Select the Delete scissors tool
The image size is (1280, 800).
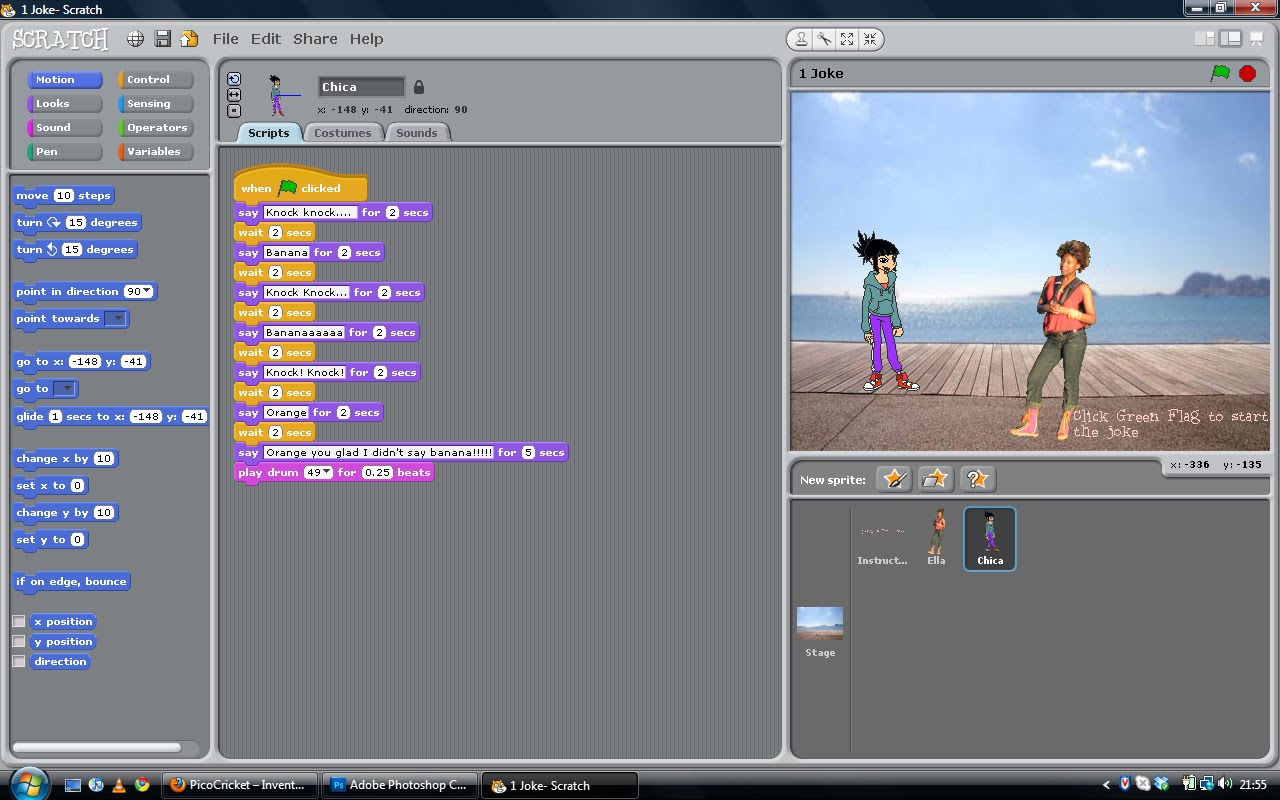click(x=824, y=39)
